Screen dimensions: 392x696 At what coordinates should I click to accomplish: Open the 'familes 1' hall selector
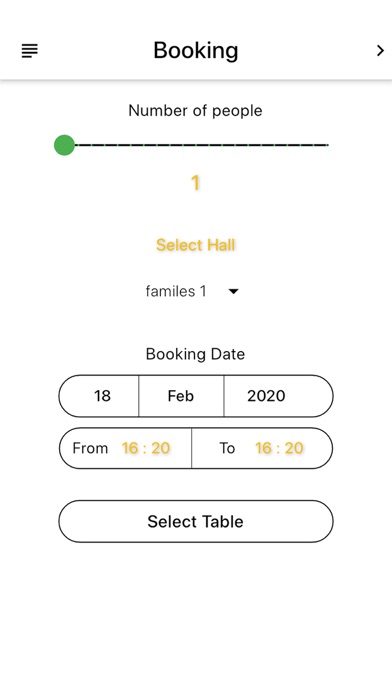[193, 291]
